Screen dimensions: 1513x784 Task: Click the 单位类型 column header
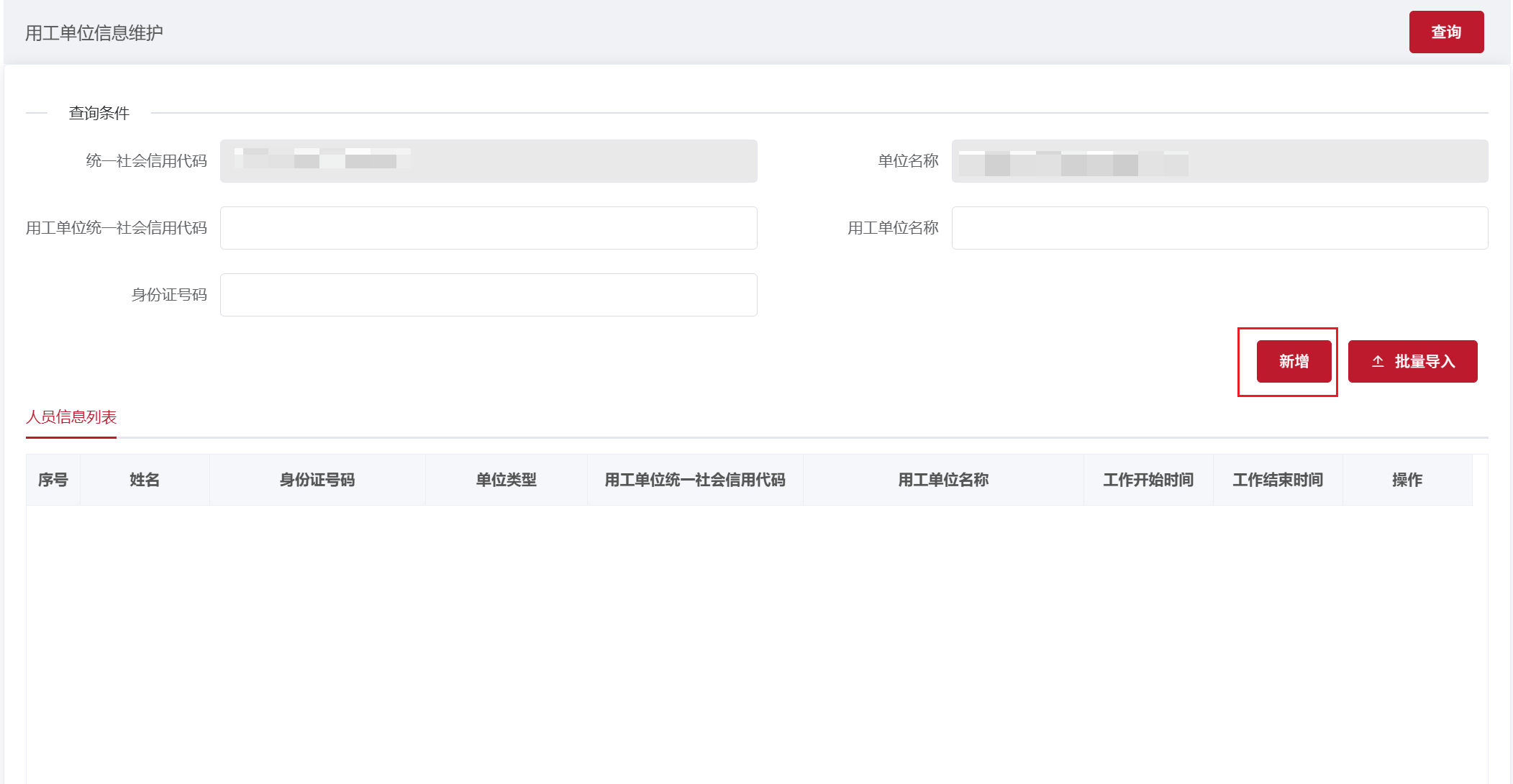pyautogui.click(x=506, y=480)
